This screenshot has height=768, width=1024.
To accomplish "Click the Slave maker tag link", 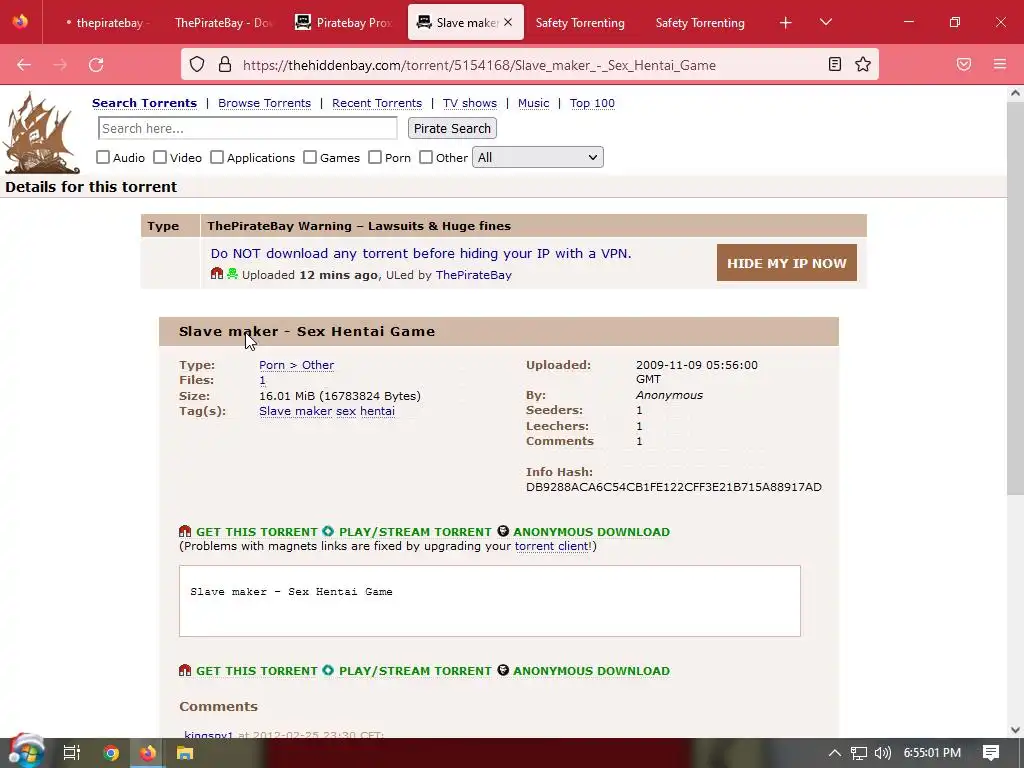I will click(295, 411).
